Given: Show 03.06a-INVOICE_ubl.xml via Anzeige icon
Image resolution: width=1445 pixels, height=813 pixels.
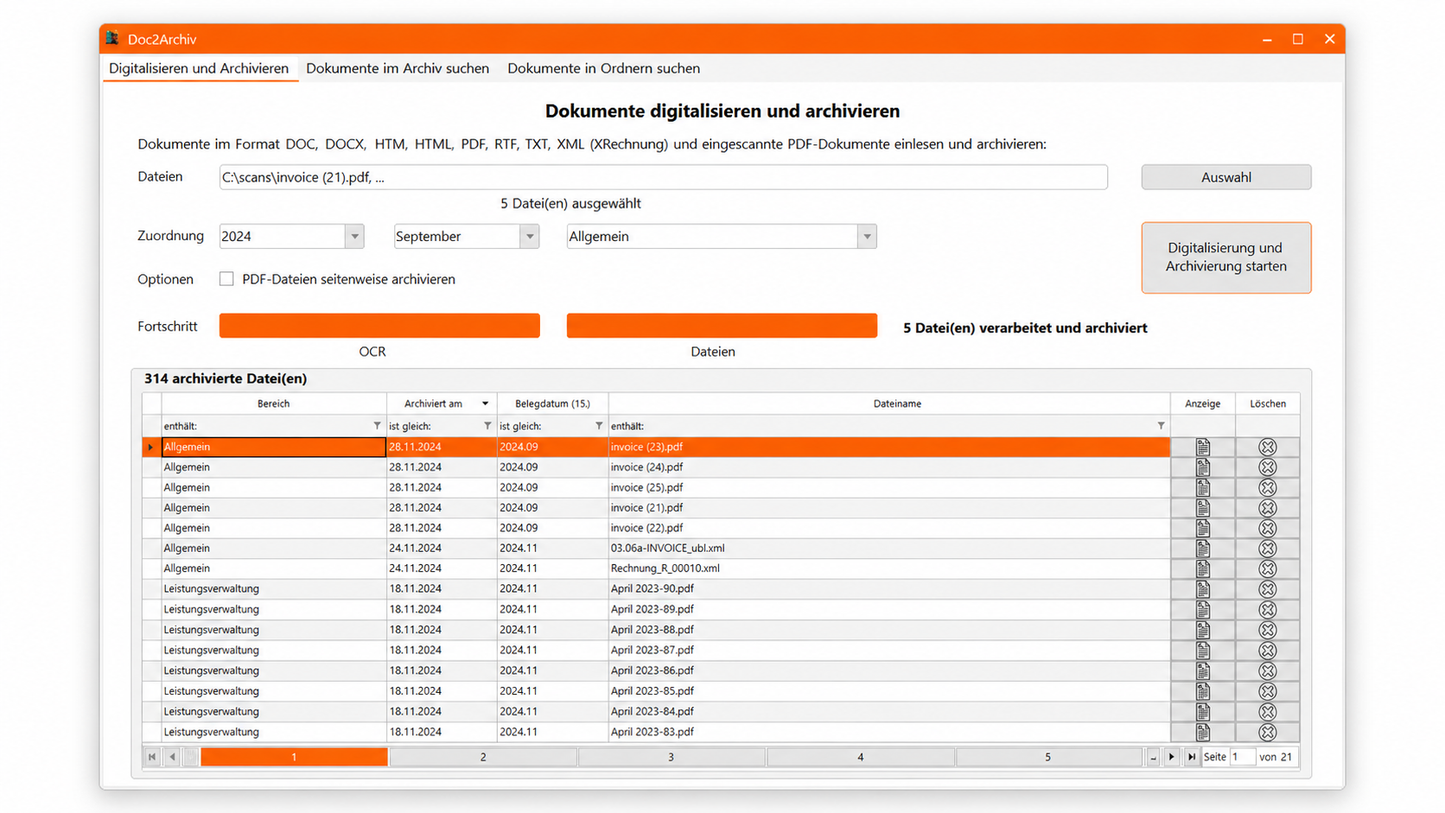Looking at the screenshot, I should click(x=1202, y=548).
